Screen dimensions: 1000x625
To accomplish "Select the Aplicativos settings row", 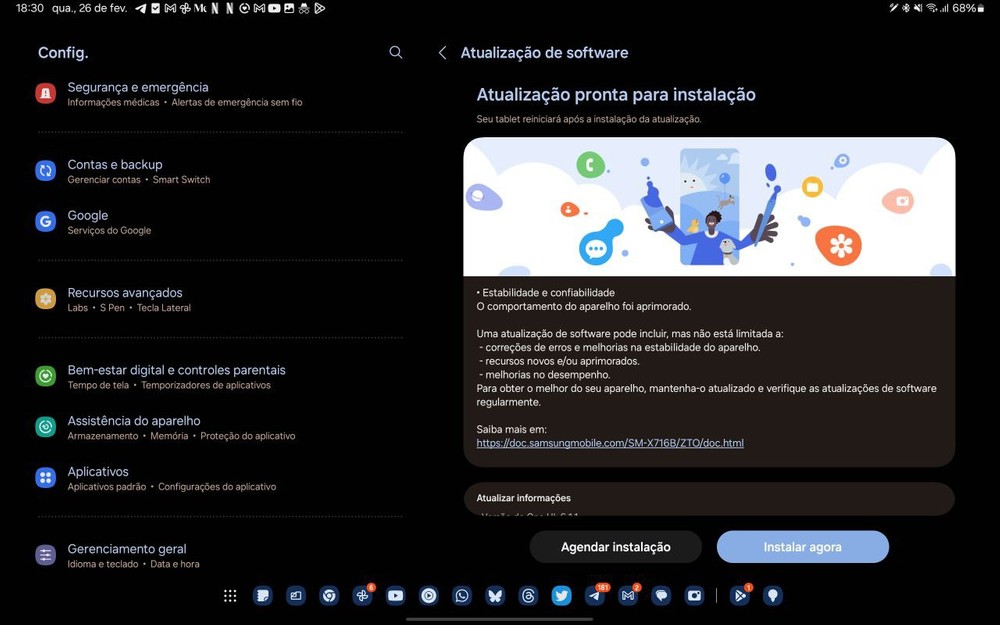I will [x=219, y=478].
